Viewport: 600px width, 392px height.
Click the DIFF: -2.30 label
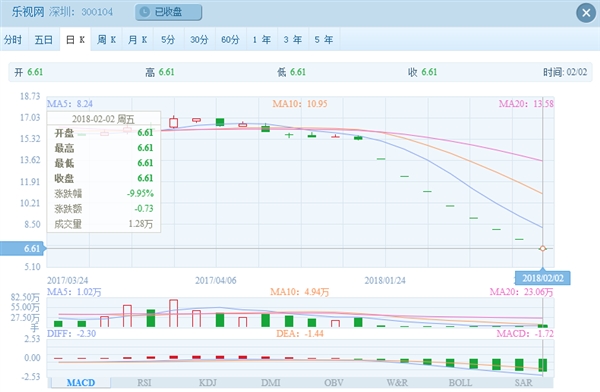(x=72, y=333)
